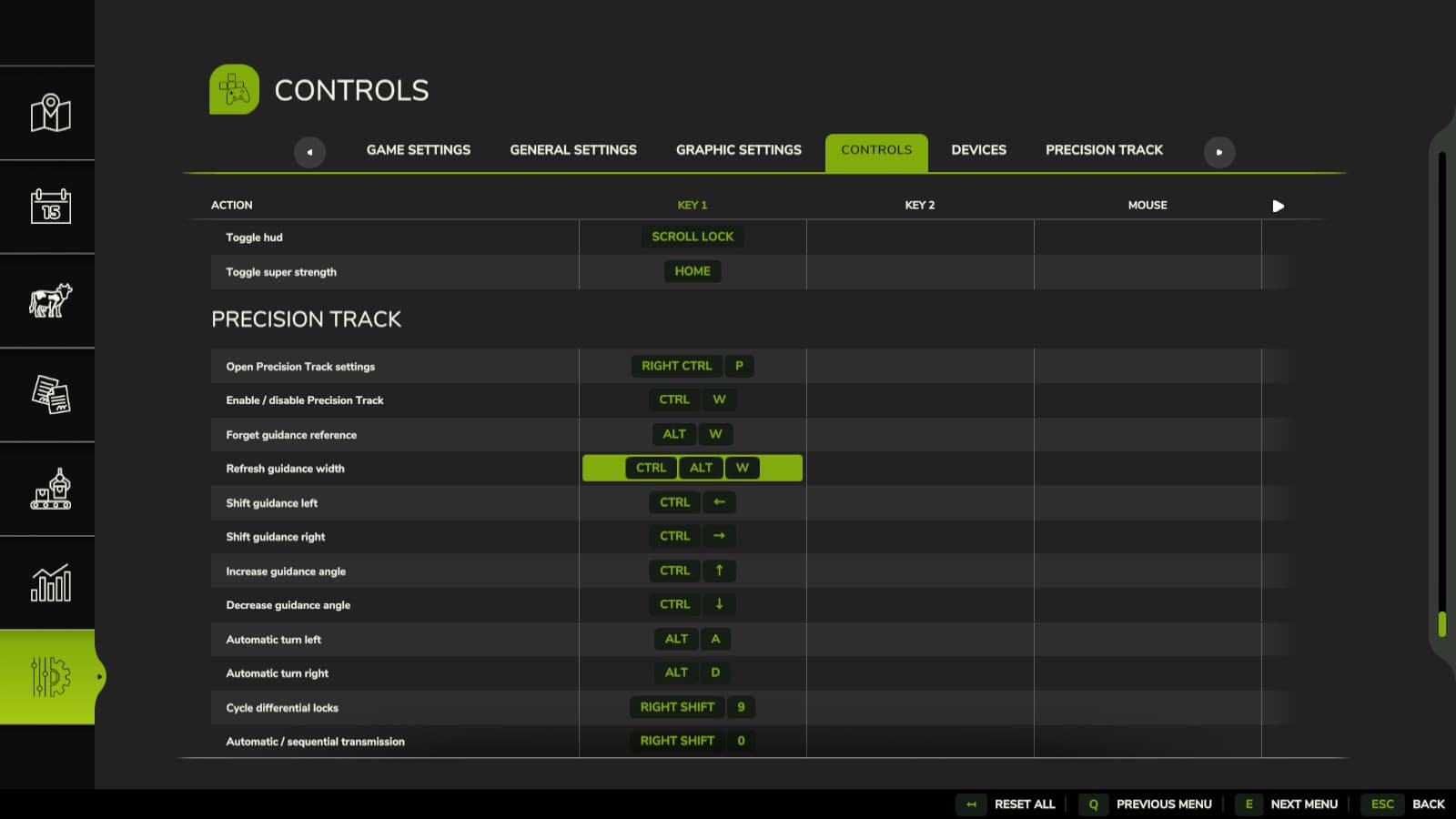
Task: Edit Cycle differential locks key binding
Action: 693,707
